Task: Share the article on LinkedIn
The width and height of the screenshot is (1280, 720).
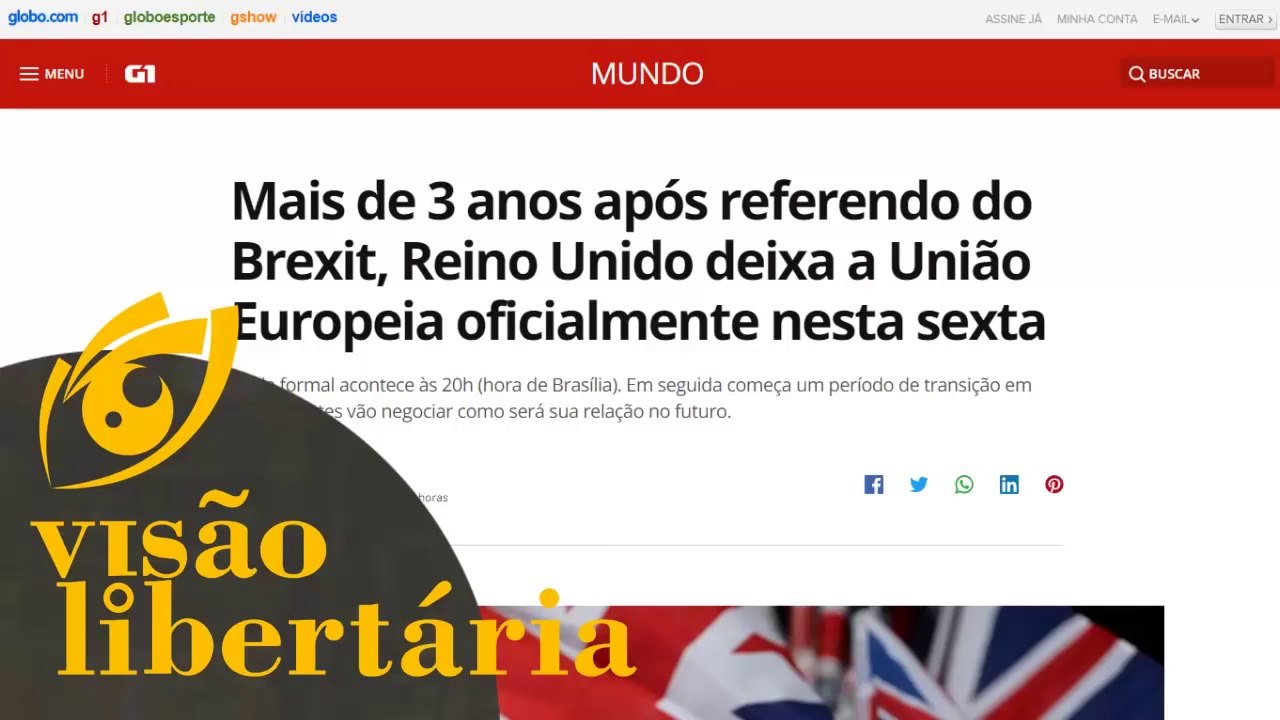Action: (1009, 485)
